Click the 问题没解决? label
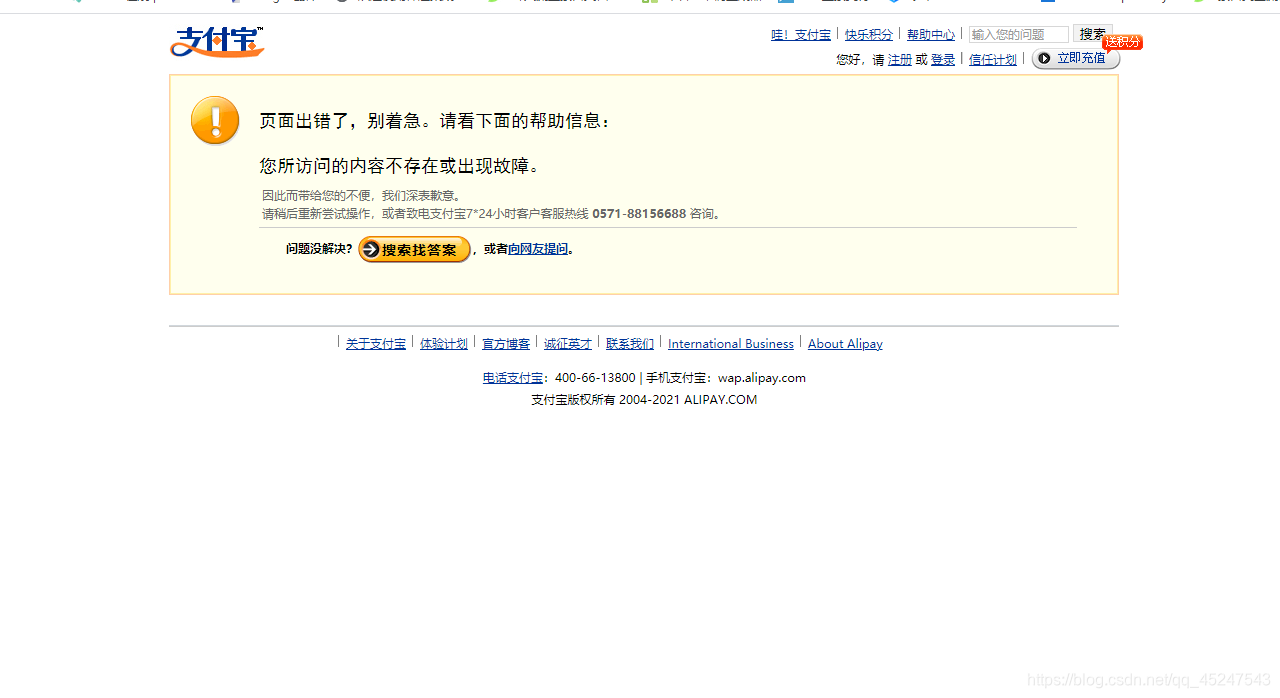1280x698 pixels. point(319,249)
